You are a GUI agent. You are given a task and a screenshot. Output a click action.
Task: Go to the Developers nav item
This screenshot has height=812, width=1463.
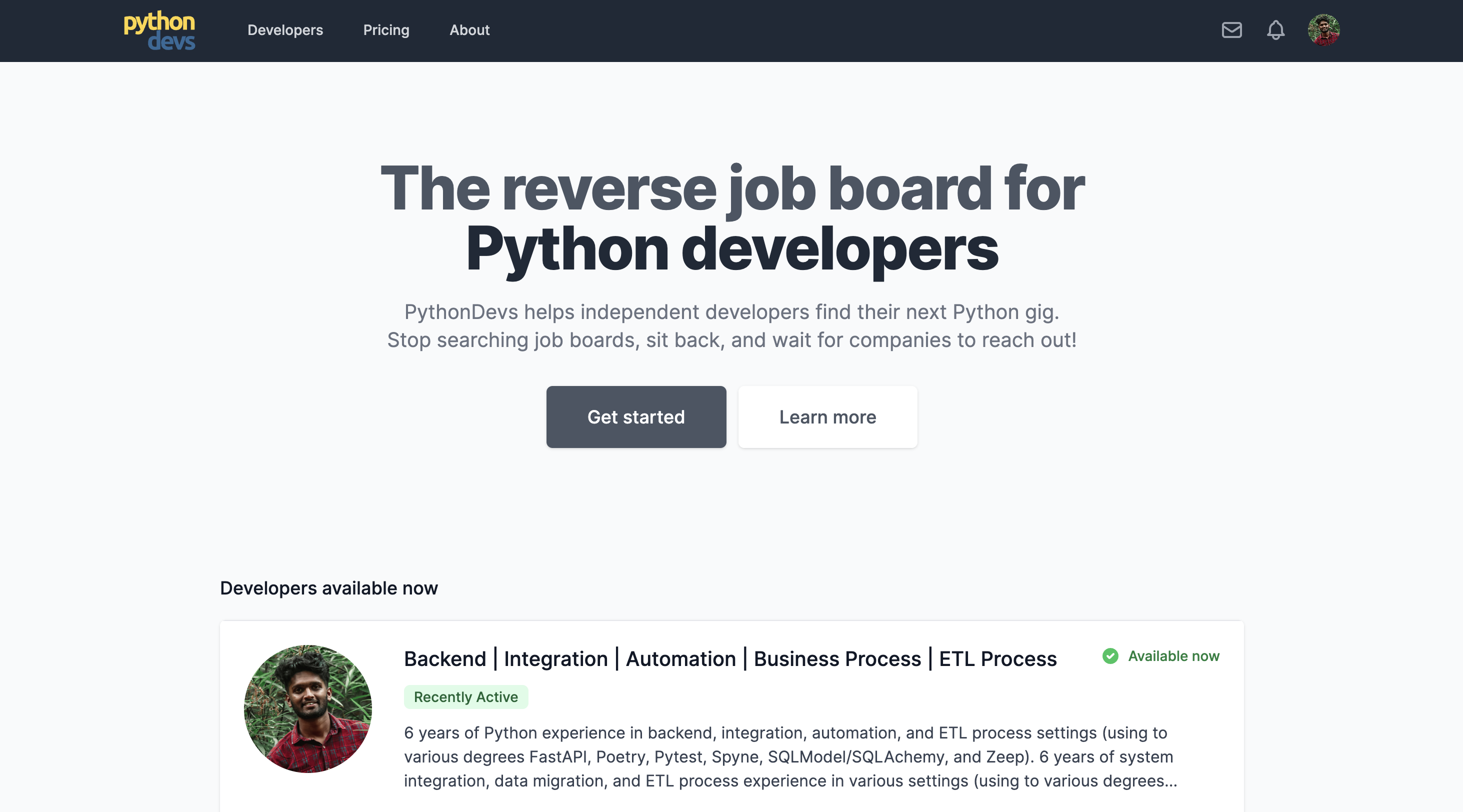pyautogui.click(x=285, y=30)
